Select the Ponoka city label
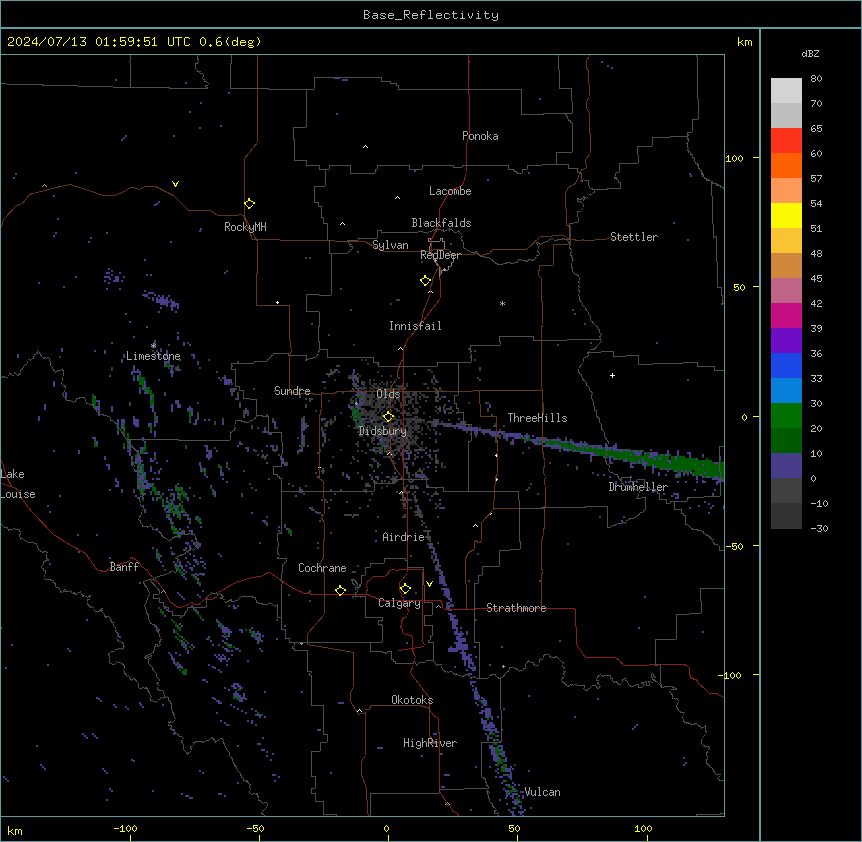 (x=480, y=136)
